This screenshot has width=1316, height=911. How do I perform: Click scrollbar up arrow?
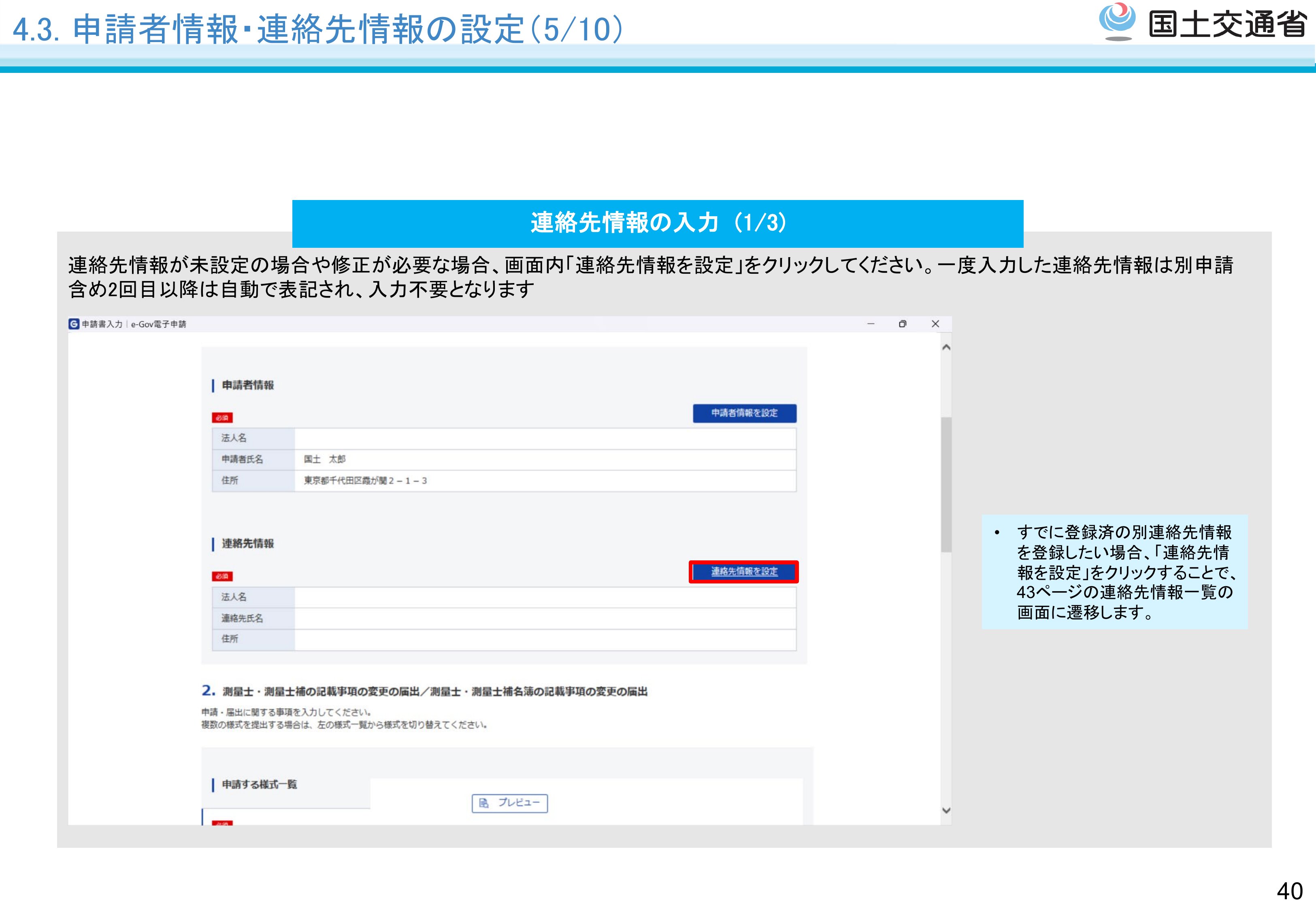click(945, 347)
